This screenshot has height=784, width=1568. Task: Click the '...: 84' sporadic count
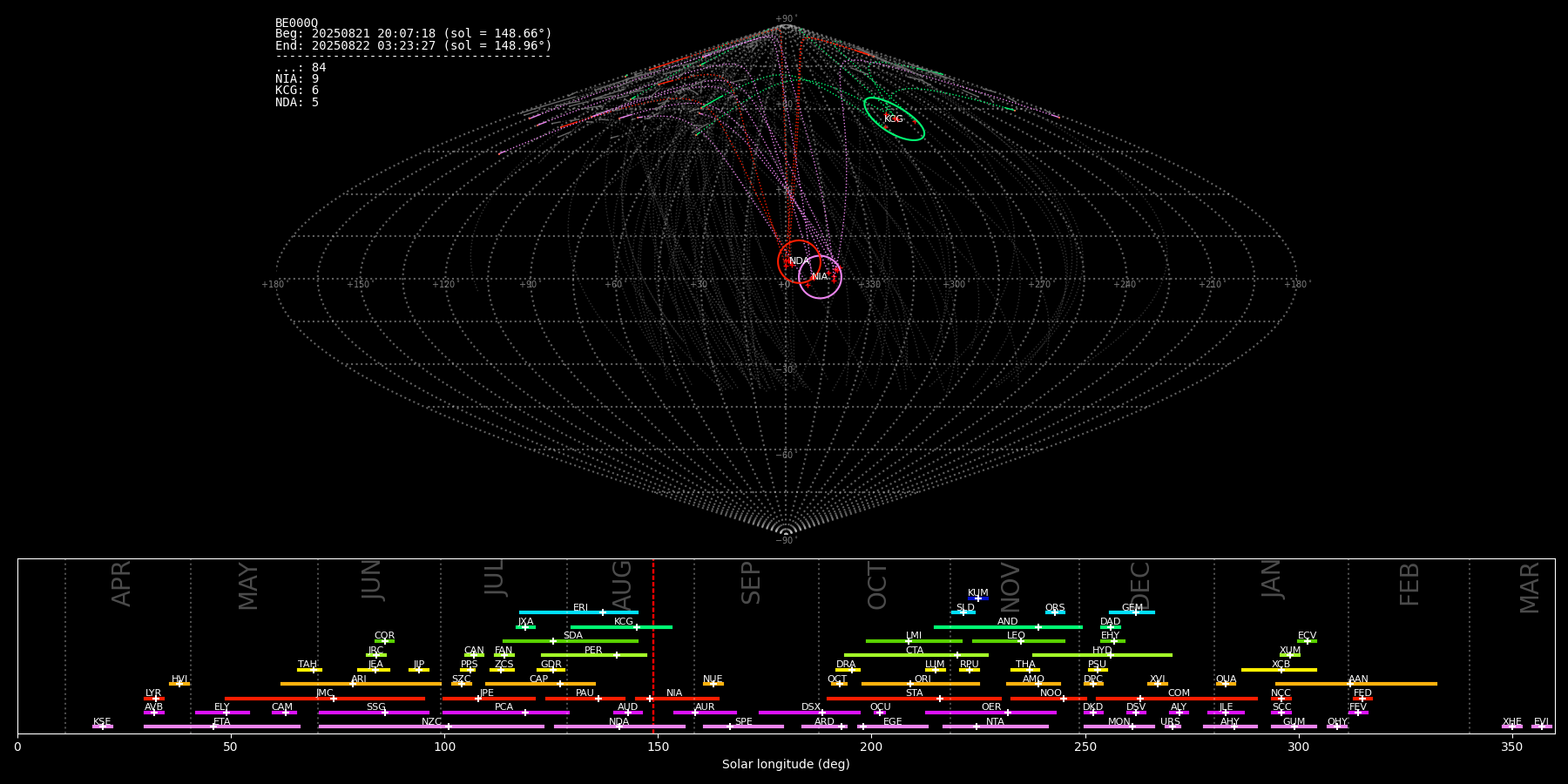(301, 68)
